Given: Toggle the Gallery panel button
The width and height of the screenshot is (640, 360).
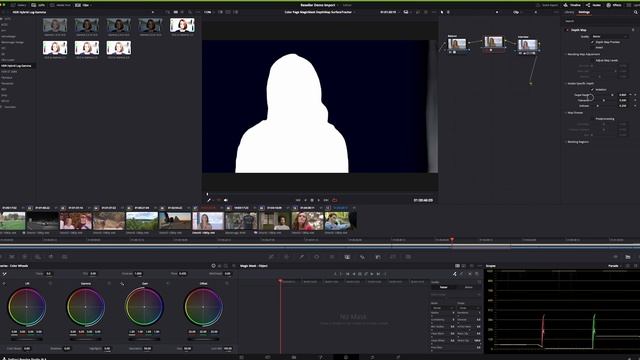Looking at the screenshot, I should click(18, 5).
